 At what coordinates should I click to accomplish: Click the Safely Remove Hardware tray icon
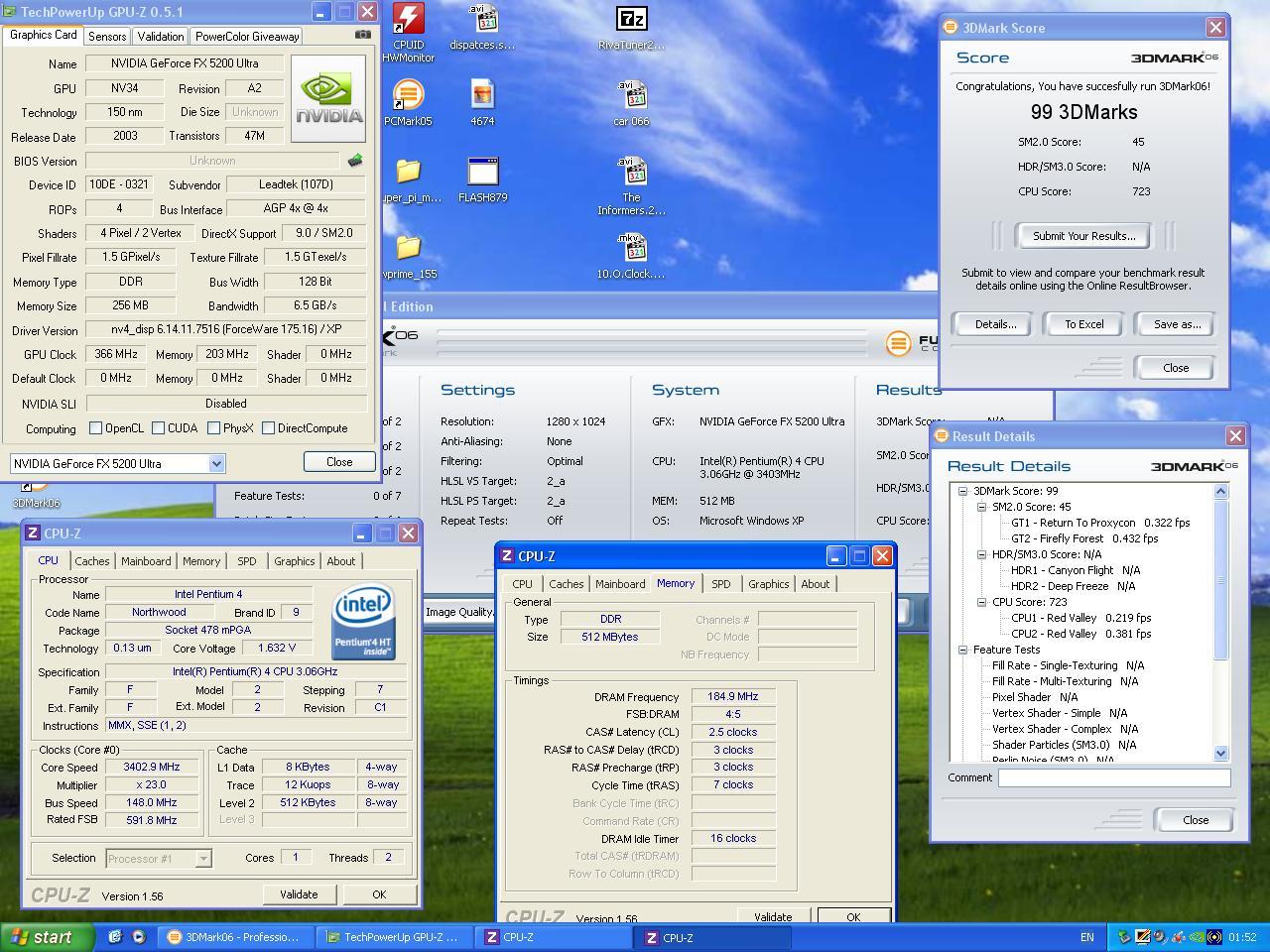pos(1124,936)
